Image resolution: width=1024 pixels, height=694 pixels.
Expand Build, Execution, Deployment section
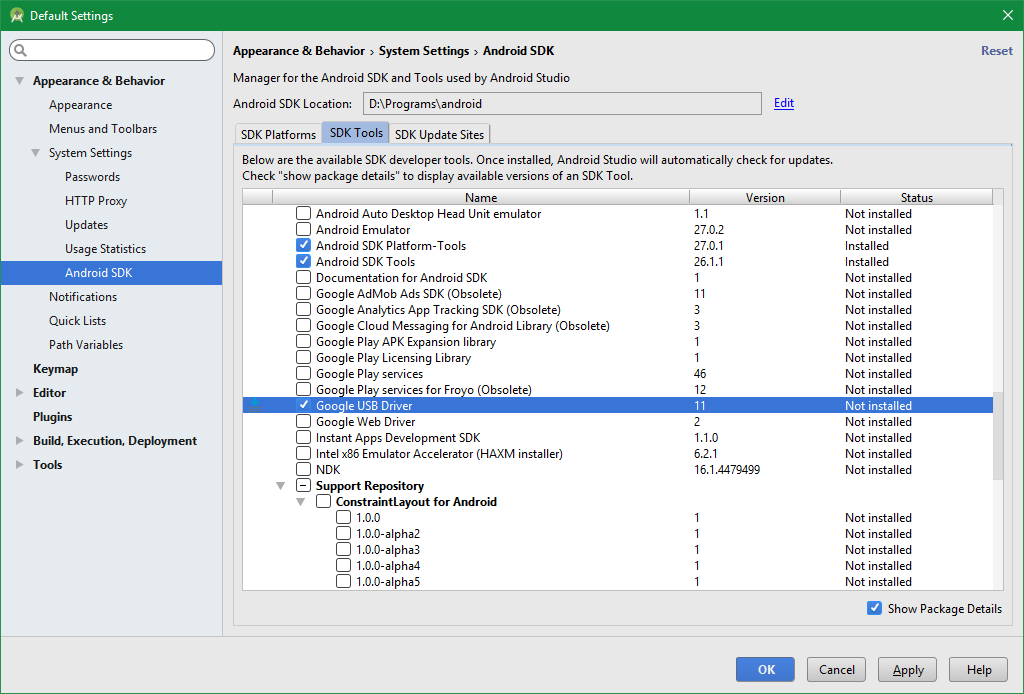pos(20,441)
